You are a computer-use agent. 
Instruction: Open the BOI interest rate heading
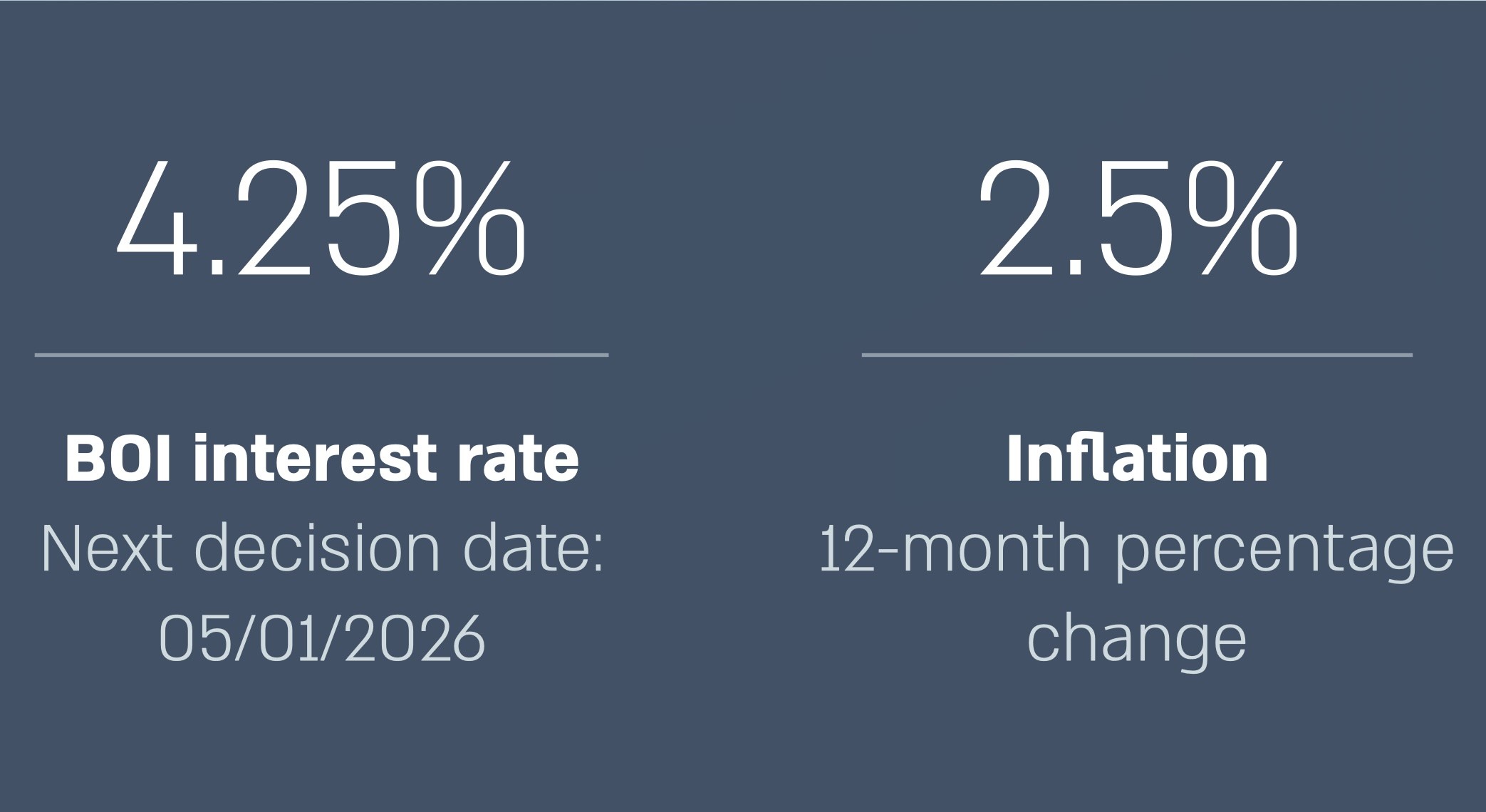click(321, 458)
